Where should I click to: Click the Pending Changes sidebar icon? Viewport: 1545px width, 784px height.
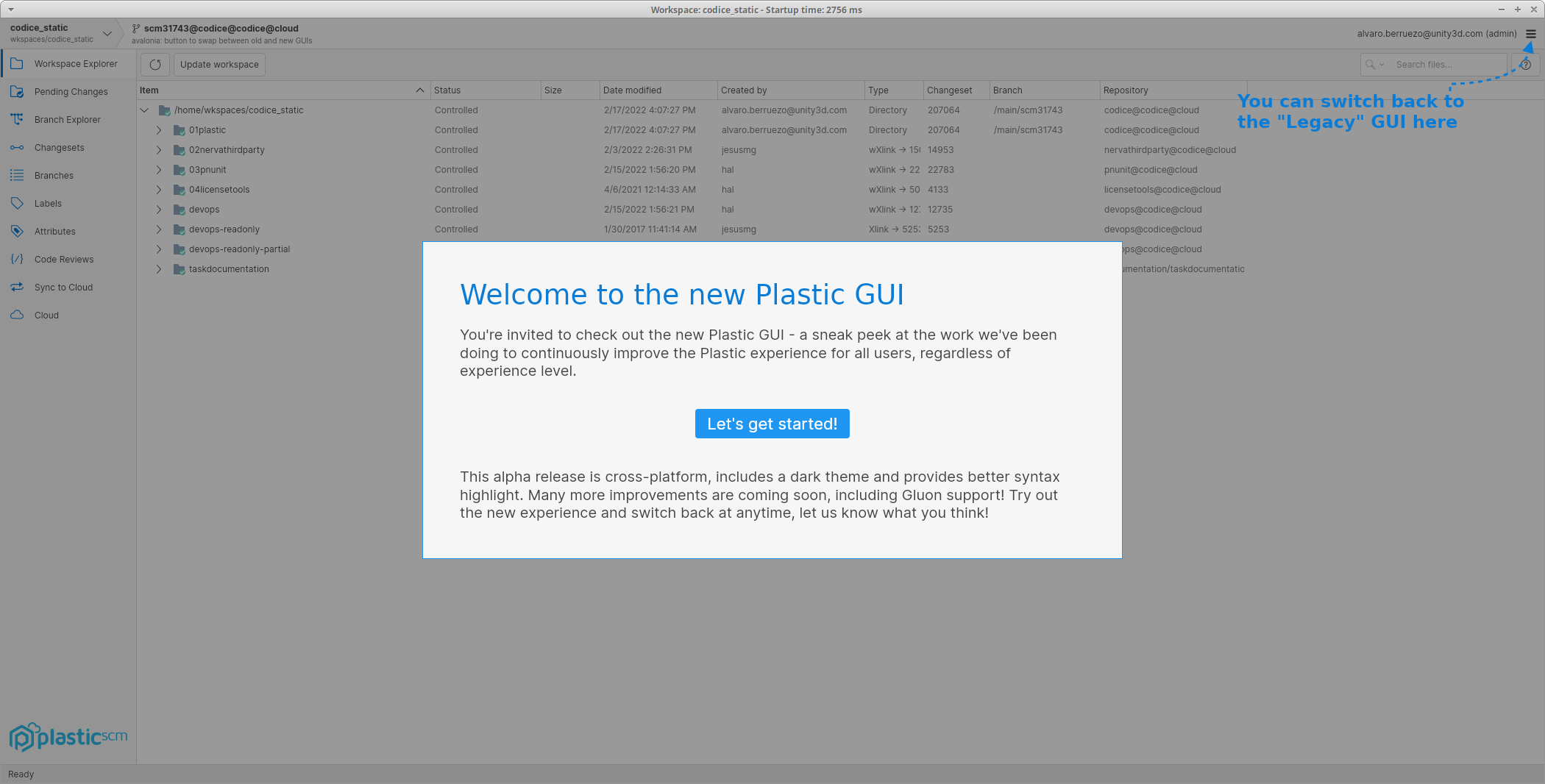tap(17, 92)
